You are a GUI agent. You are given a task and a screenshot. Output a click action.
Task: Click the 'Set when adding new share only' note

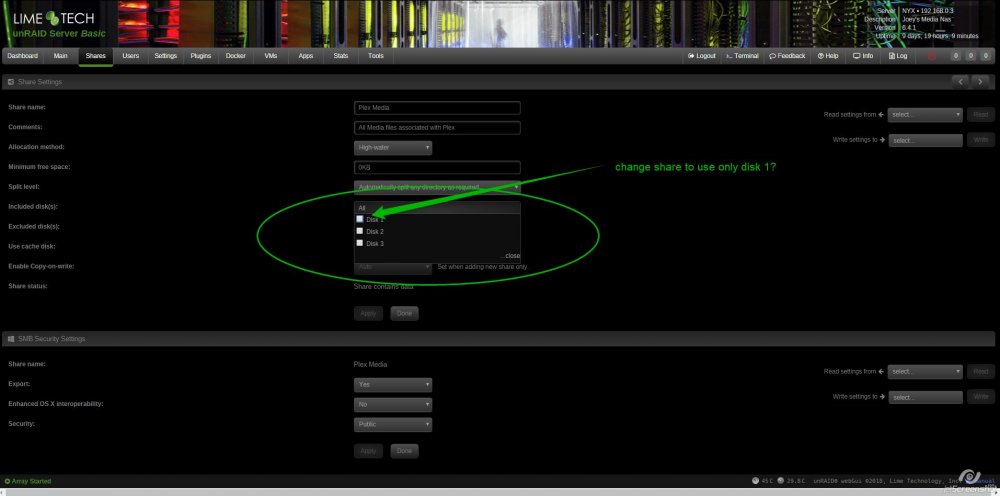click(482, 267)
